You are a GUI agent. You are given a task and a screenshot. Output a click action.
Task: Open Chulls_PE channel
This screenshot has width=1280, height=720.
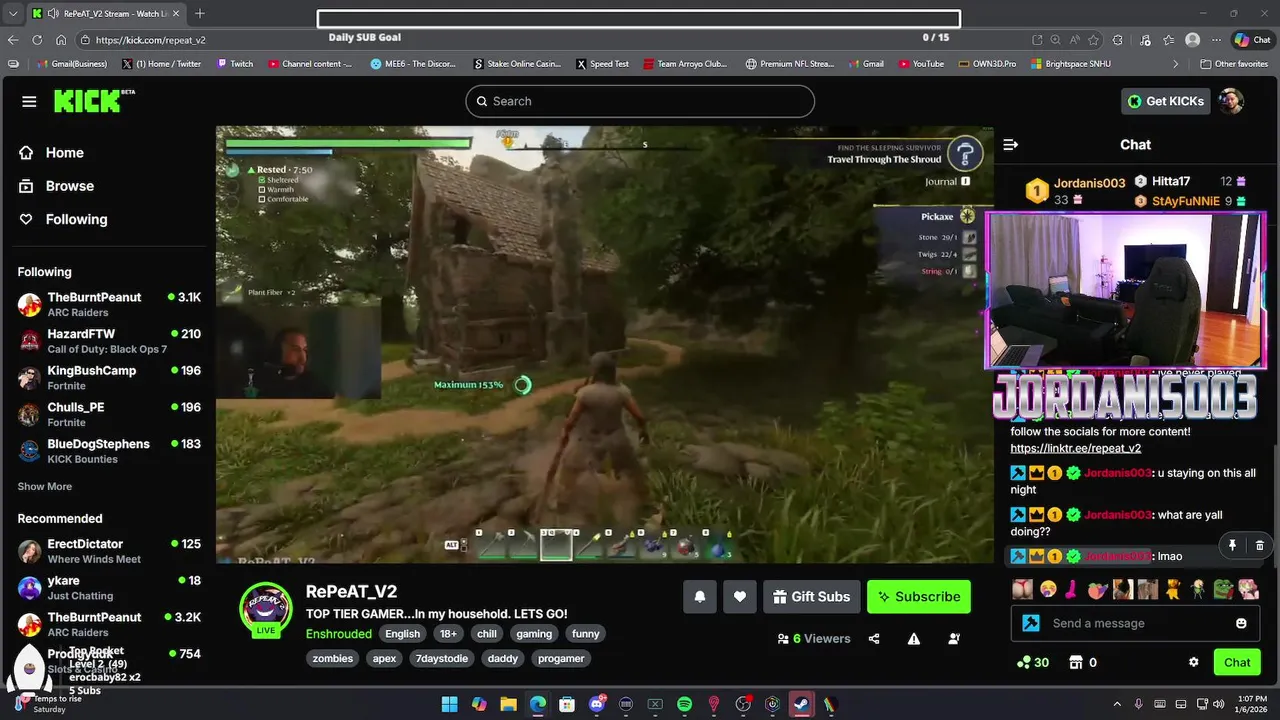109,414
